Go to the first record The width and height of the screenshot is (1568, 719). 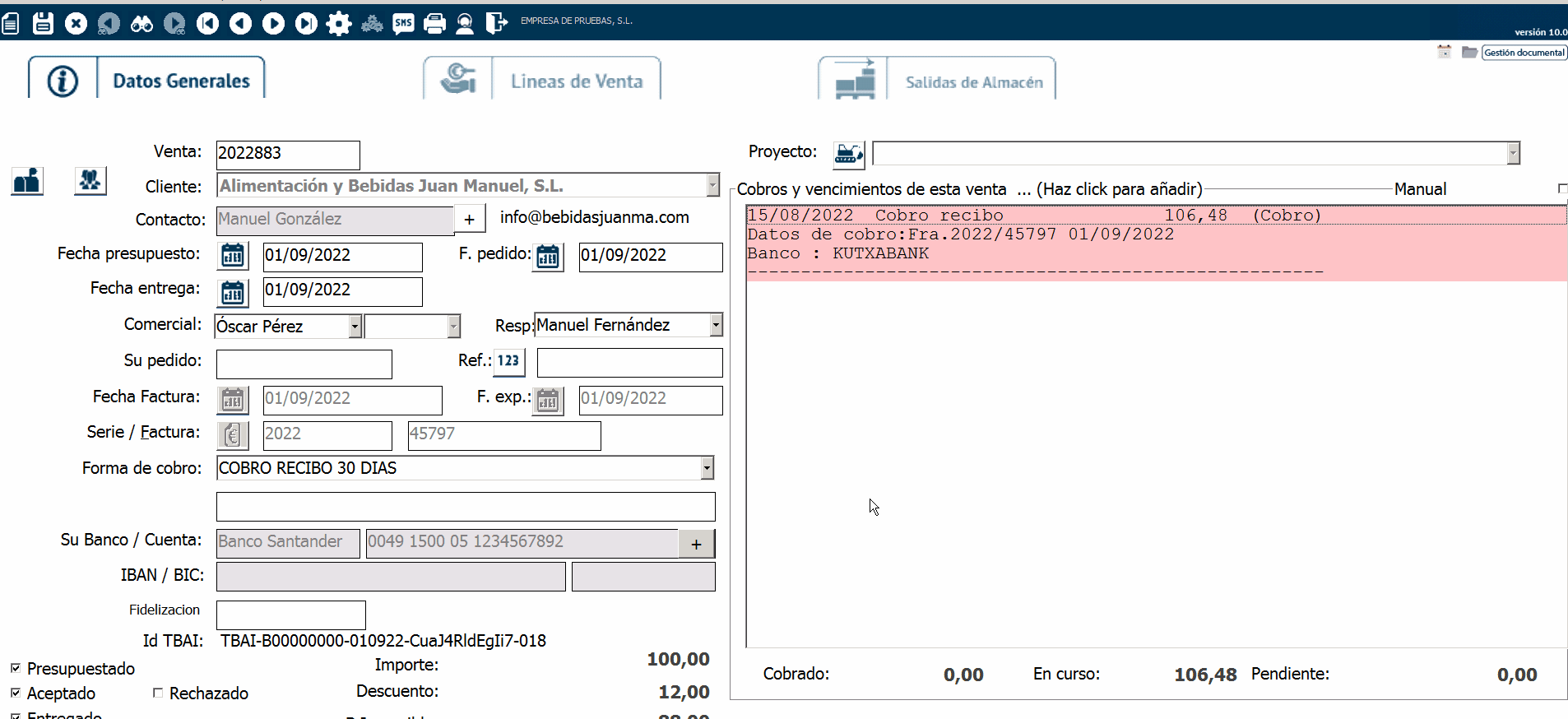tap(207, 23)
